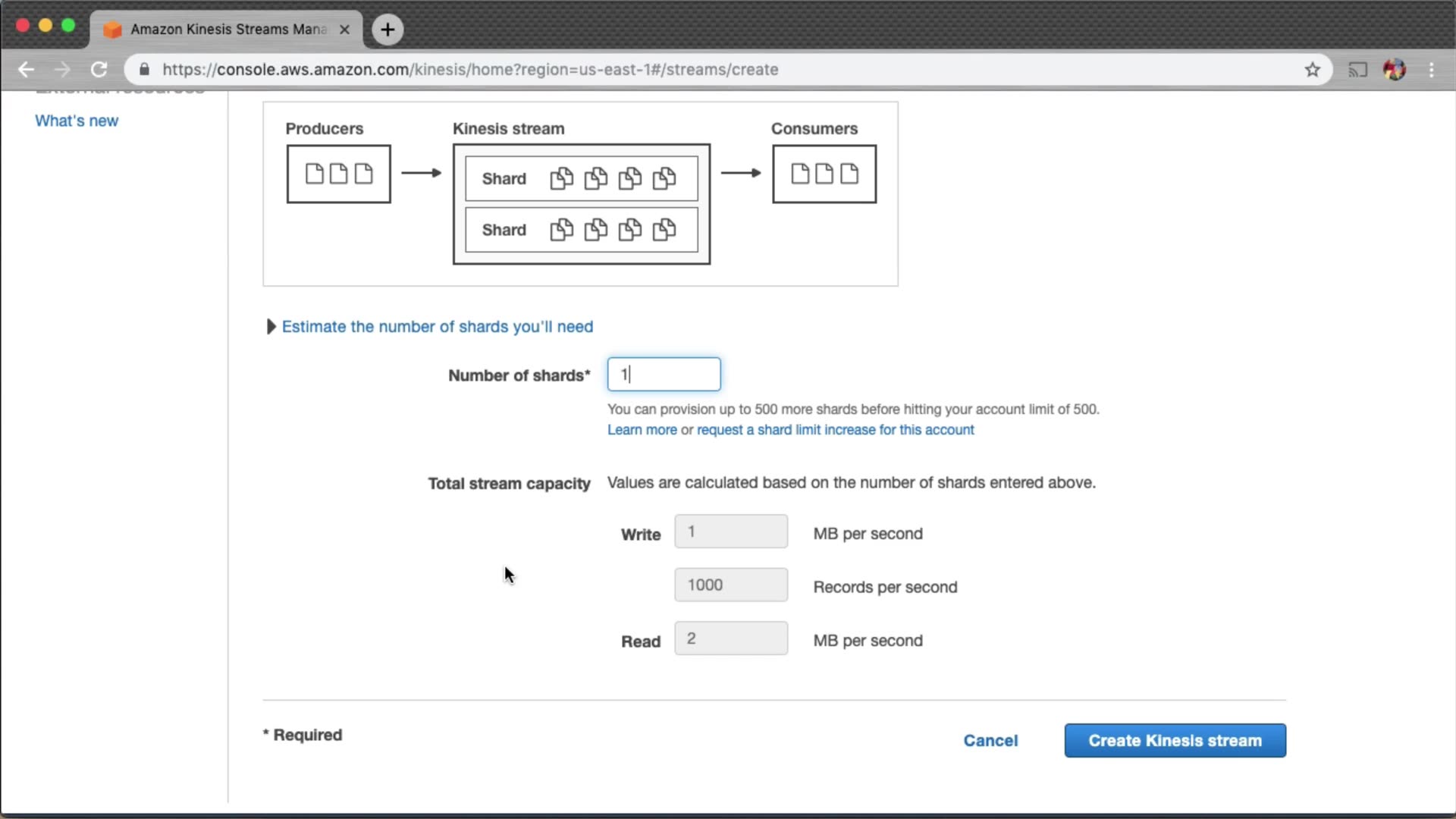Close the Amazon Kinesis Streams tab
The image size is (1456, 819).
(344, 30)
